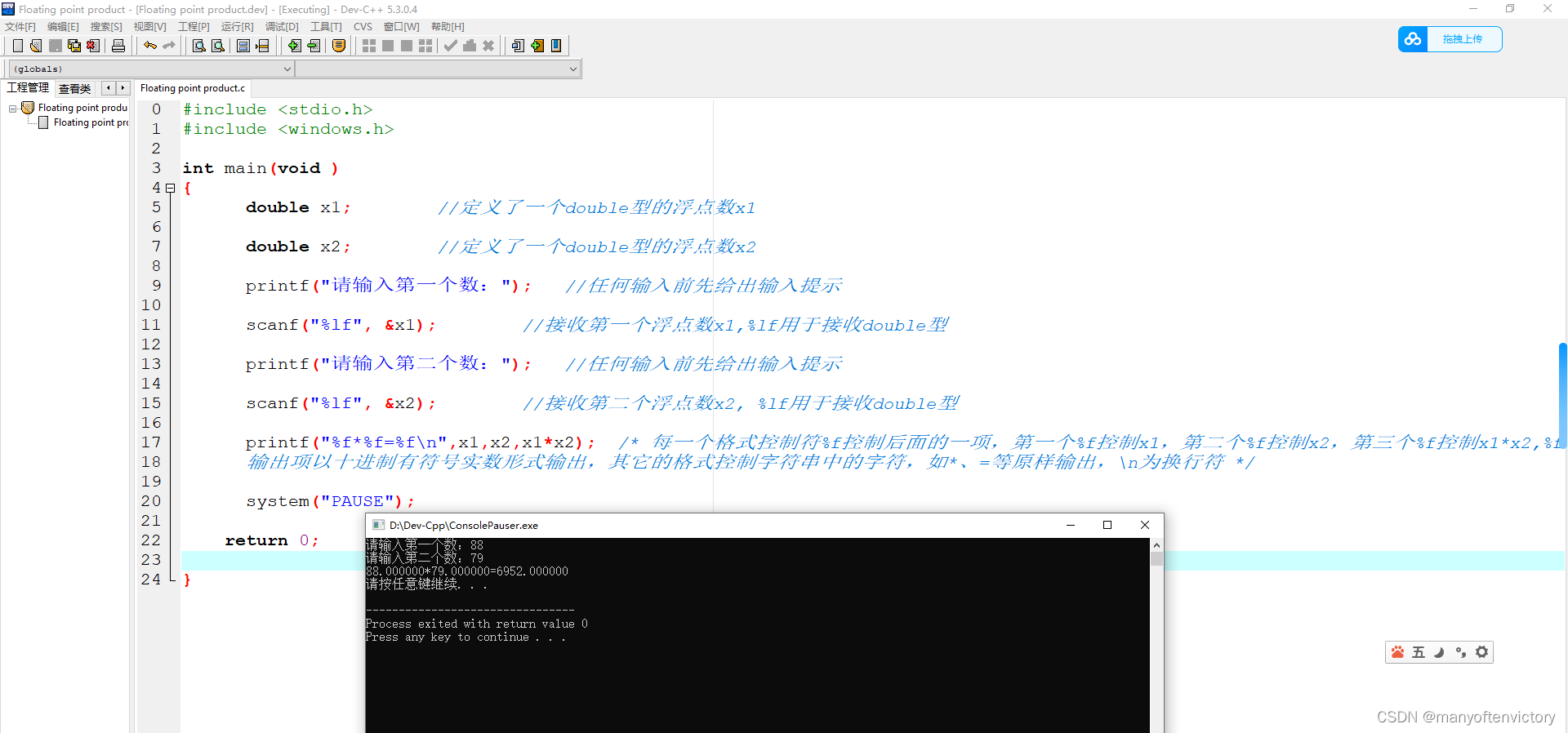Click the Add to project green-plus icon
1568x733 pixels.
coord(294,46)
